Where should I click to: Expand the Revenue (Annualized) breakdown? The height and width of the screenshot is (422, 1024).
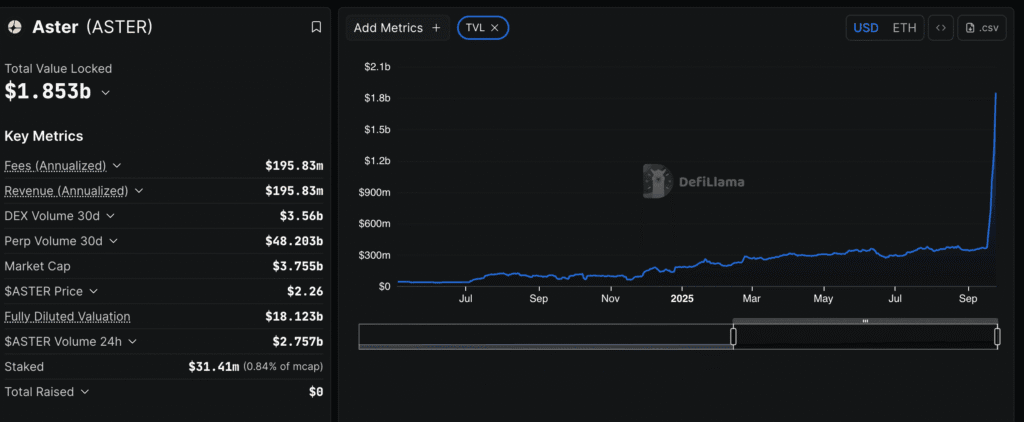click(x=139, y=190)
